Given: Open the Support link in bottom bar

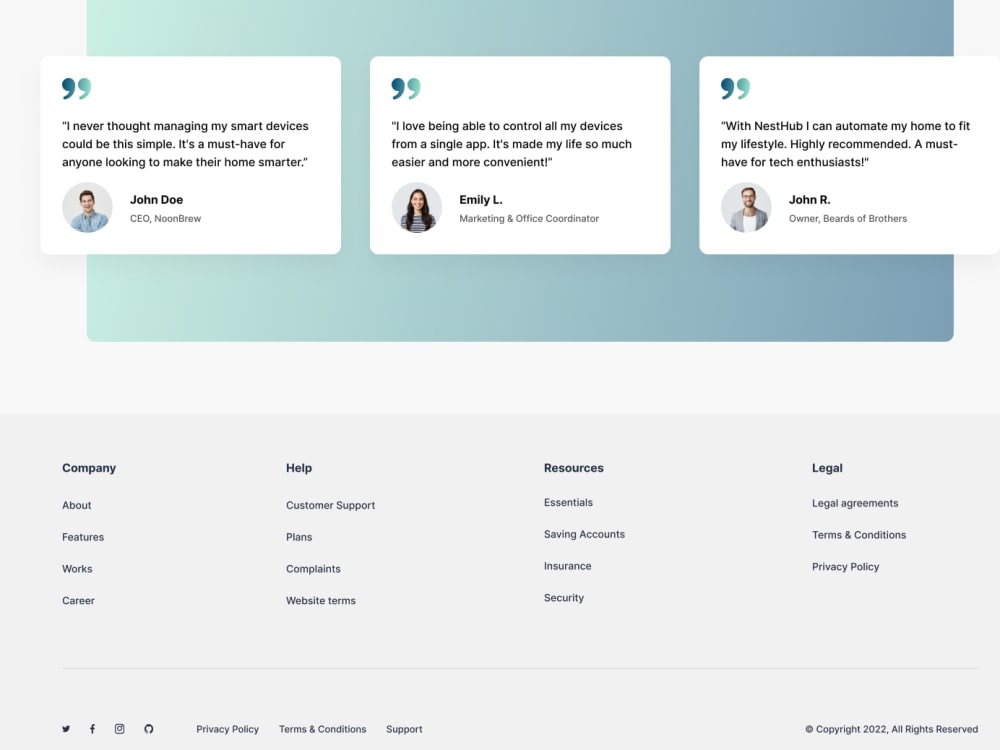Looking at the screenshot, I should (404, 729).
